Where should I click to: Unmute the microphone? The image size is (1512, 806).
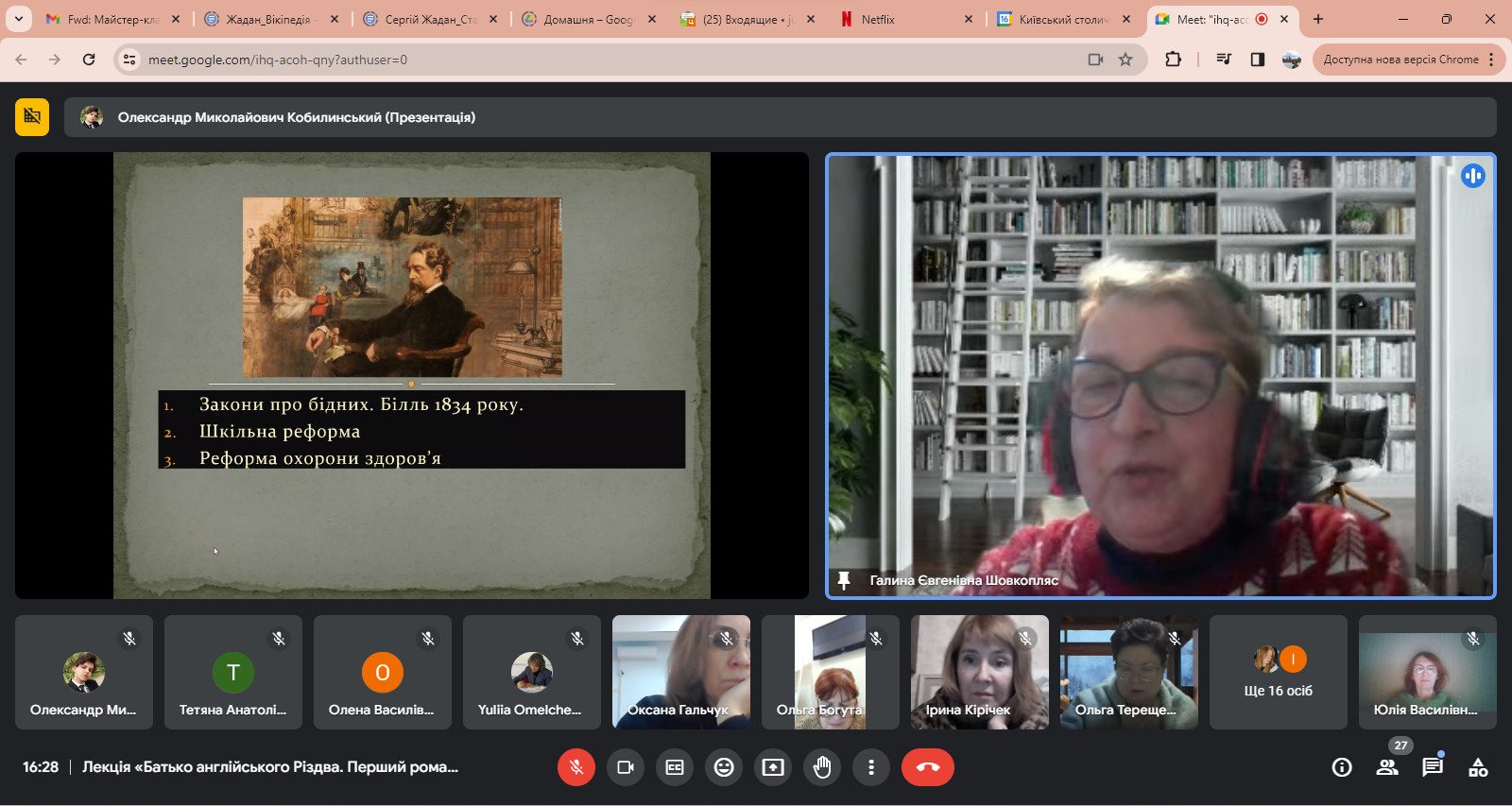pos(576,767)
